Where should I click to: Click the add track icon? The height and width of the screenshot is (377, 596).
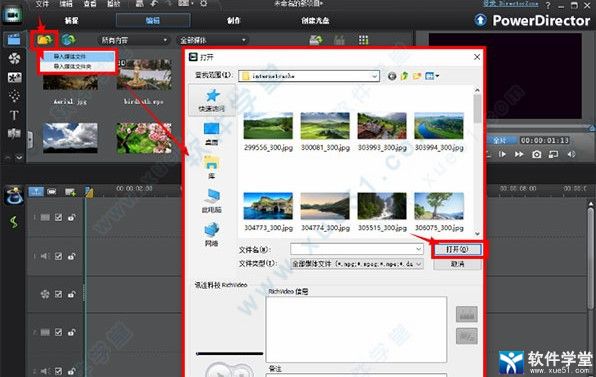click(x=70, y=192)
